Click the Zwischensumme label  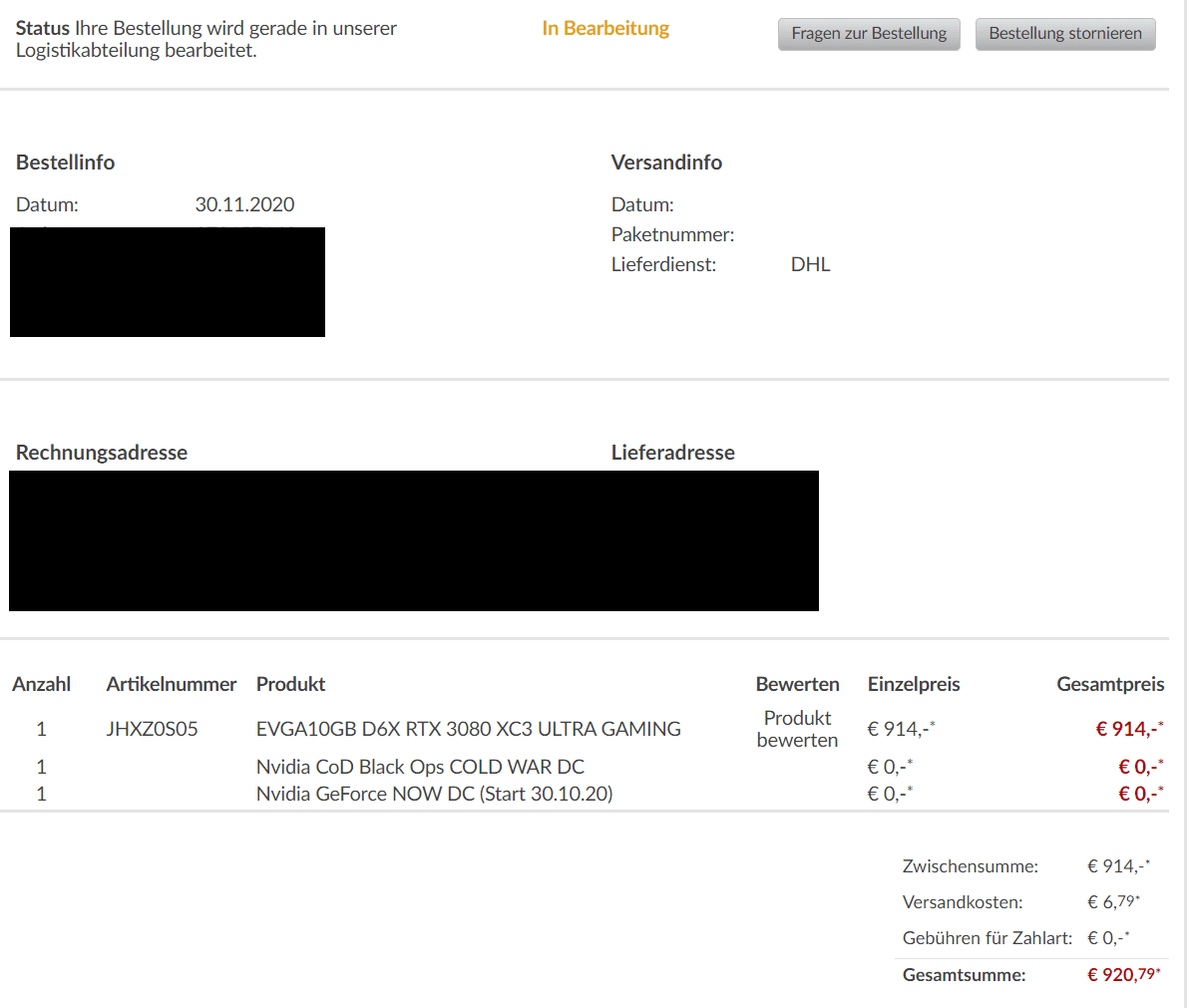pyautogui.click(x=971, y=866)
